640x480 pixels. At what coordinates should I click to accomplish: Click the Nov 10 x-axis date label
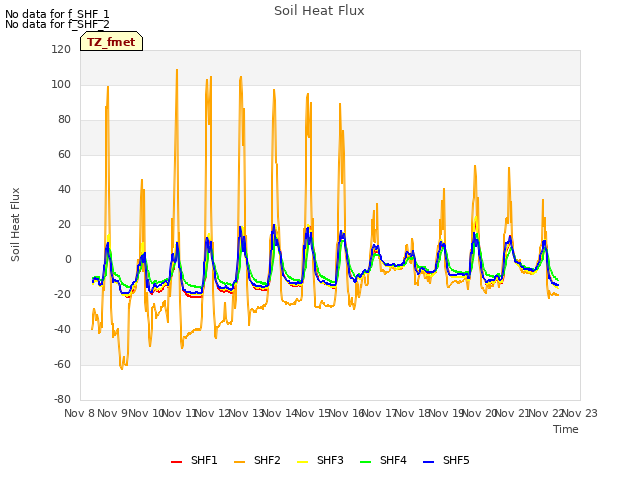146,413
